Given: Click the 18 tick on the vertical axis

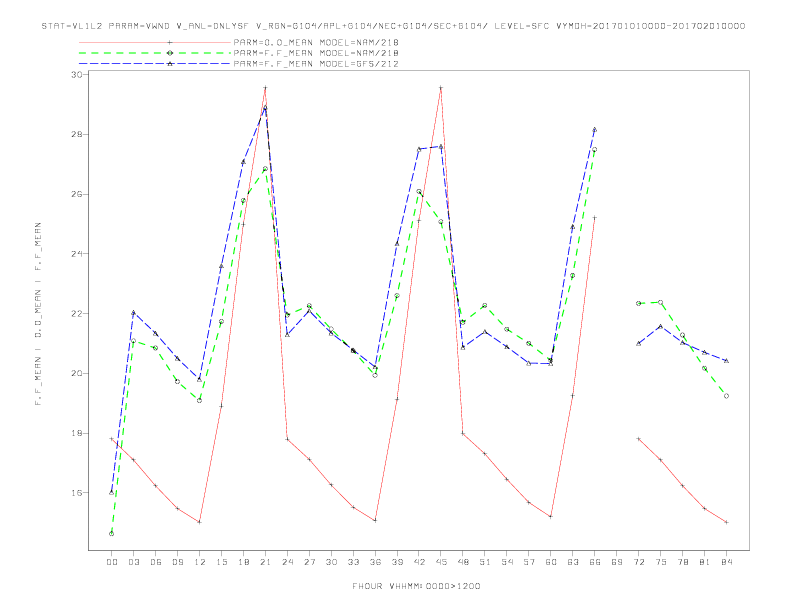Looking at the screenshot, I should coord(77,433).
